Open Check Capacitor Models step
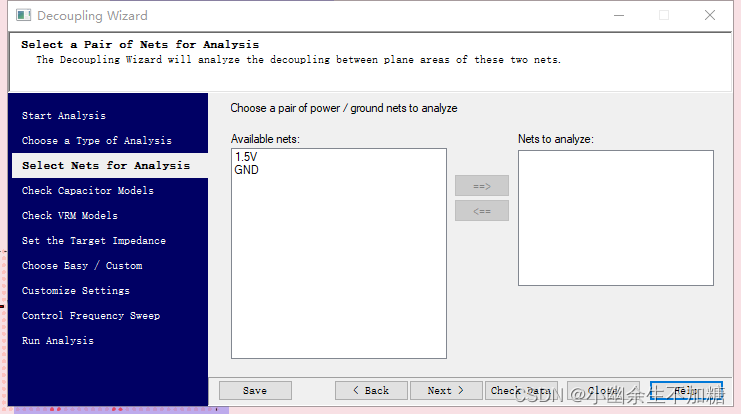This screenshot has width=741, height=414. click(x=88, y=190)
